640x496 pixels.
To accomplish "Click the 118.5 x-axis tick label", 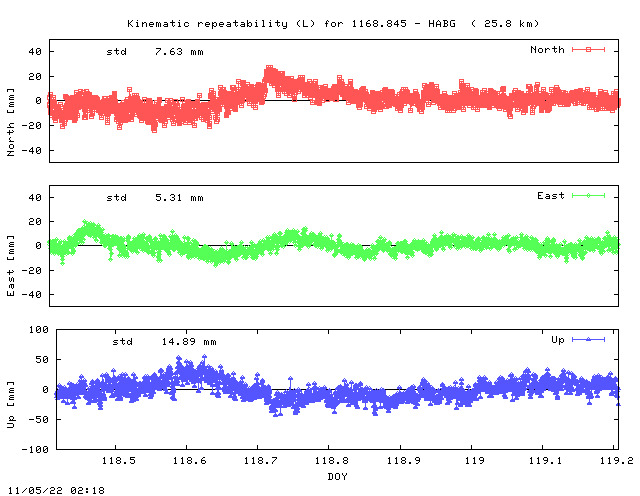I will pyautogui.click(x=118, y=460).
